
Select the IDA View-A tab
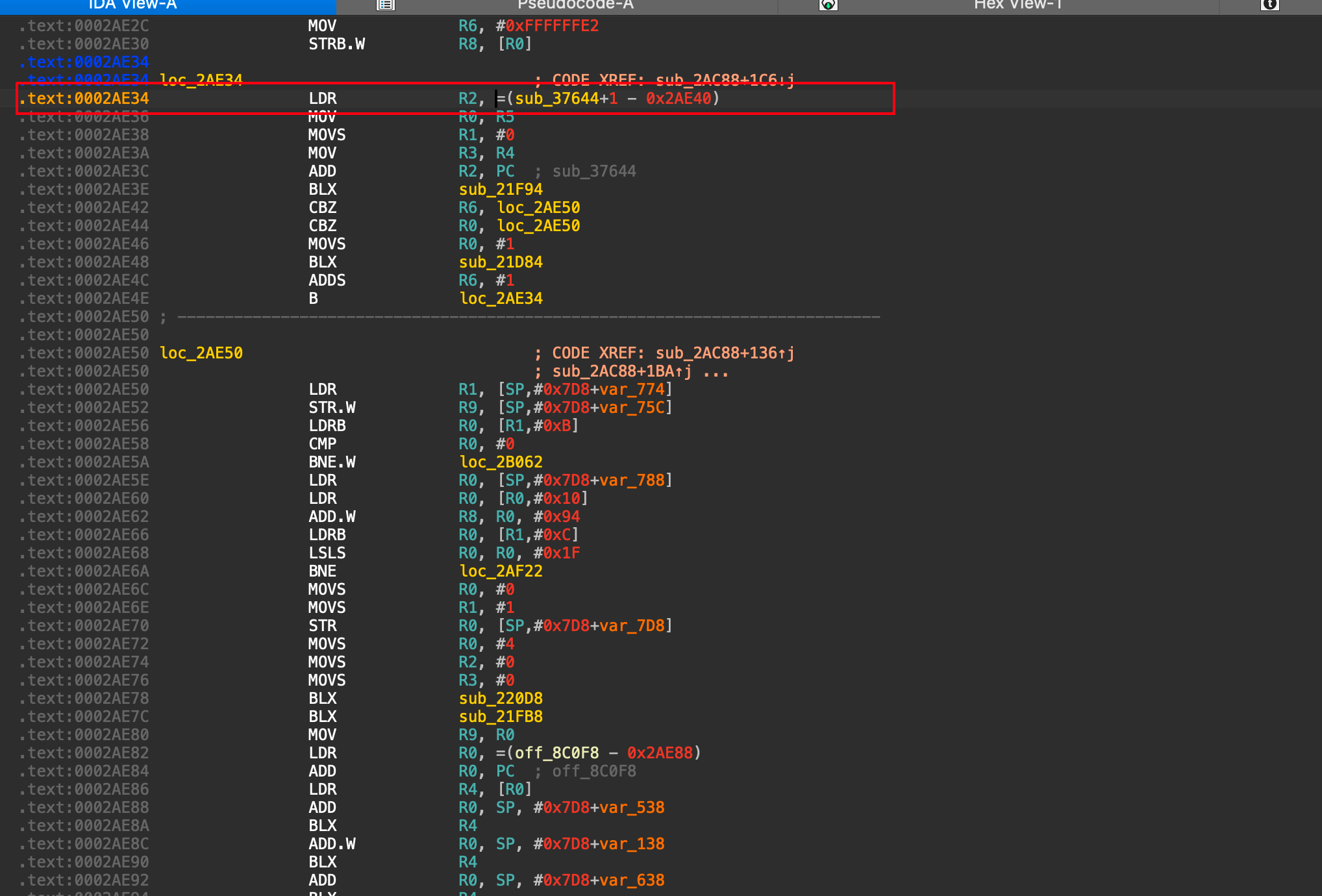[132, 5]
